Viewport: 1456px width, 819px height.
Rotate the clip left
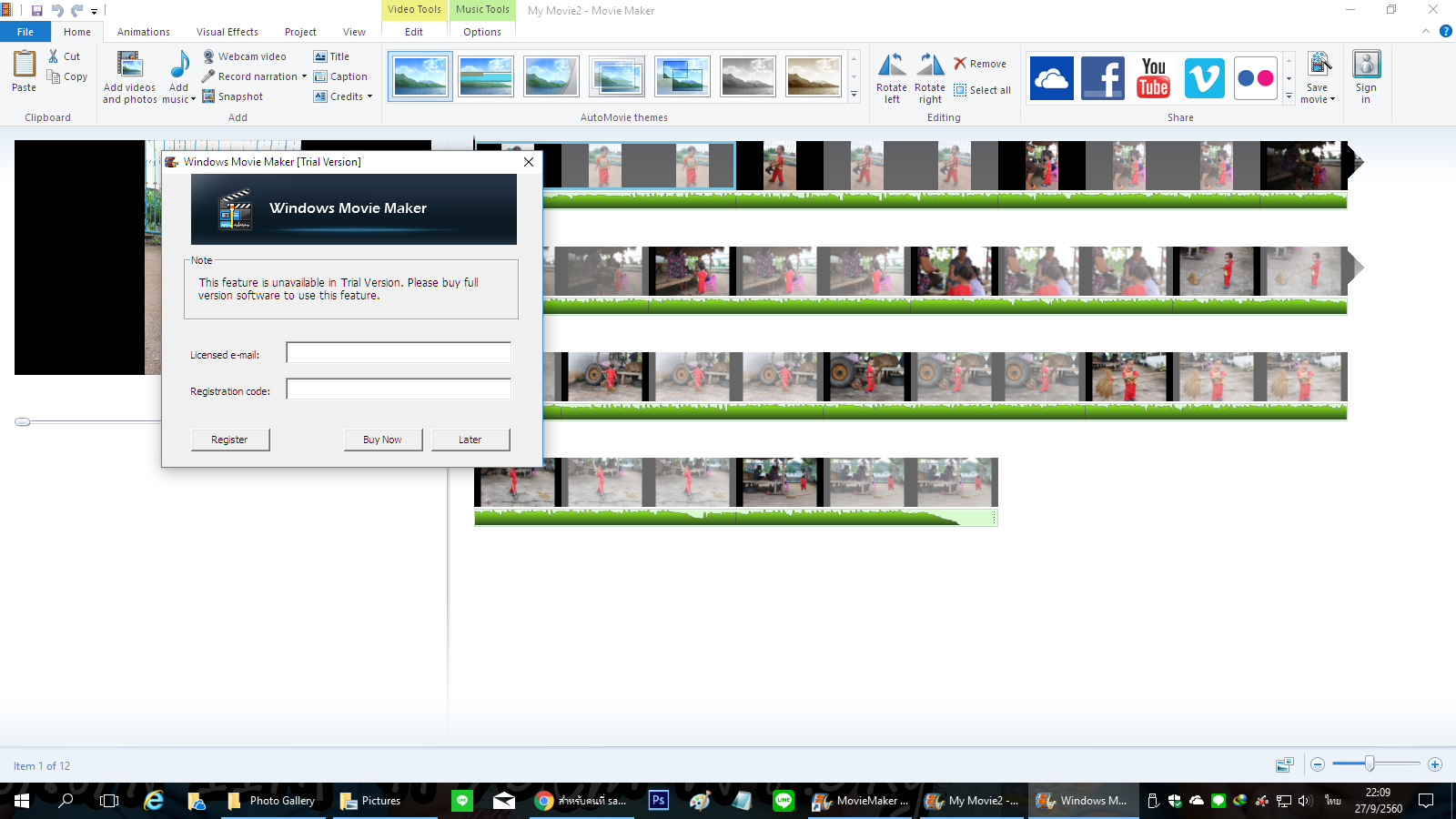point(892,77)
